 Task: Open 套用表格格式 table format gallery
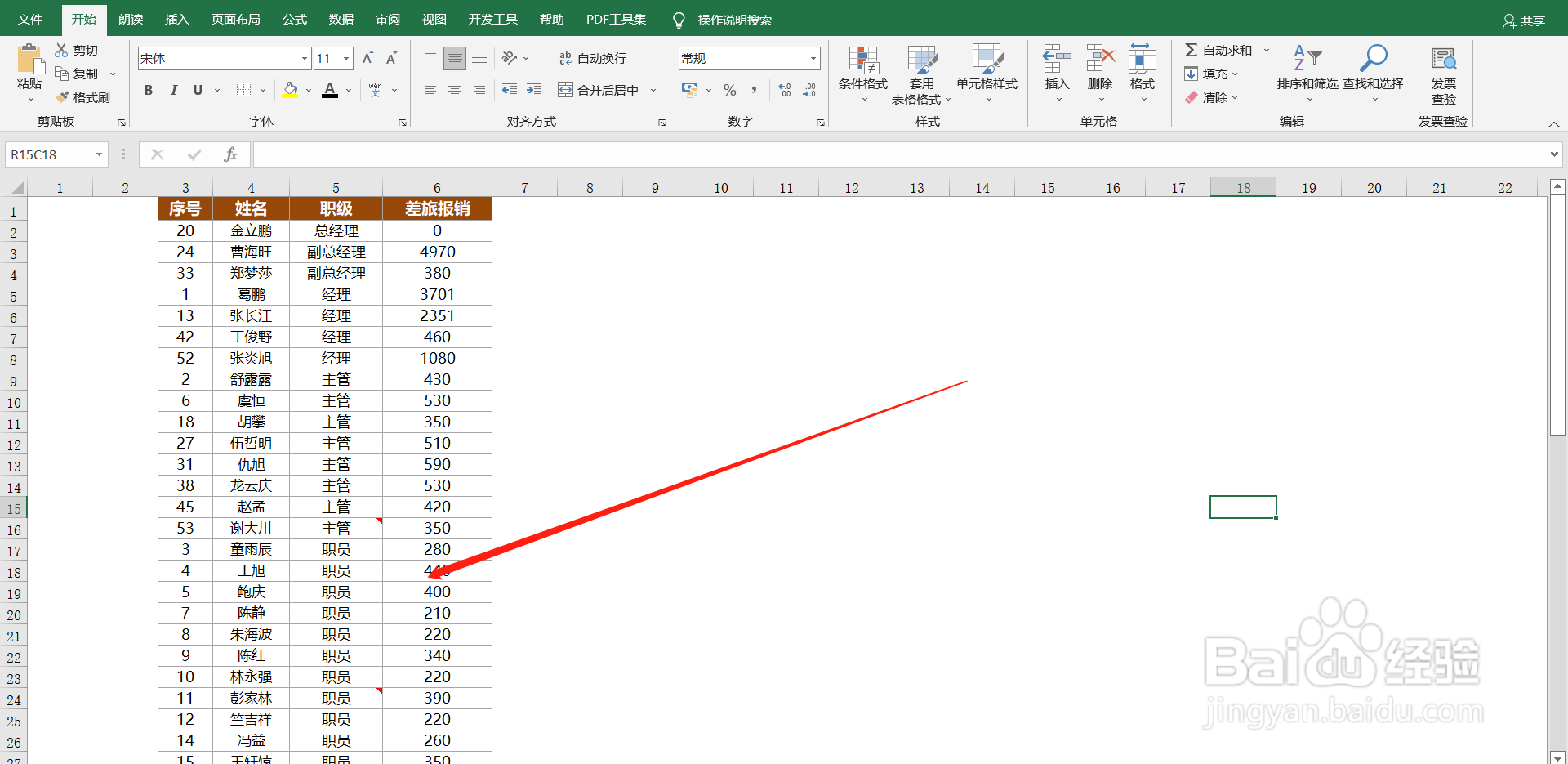[x=922, y=74]
